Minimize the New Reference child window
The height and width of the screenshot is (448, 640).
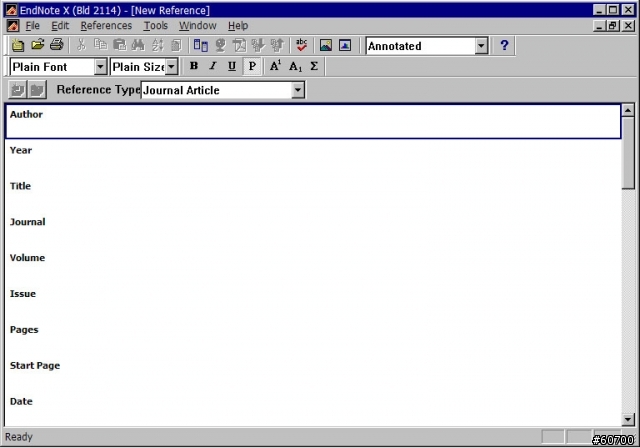tap(599, 26)
